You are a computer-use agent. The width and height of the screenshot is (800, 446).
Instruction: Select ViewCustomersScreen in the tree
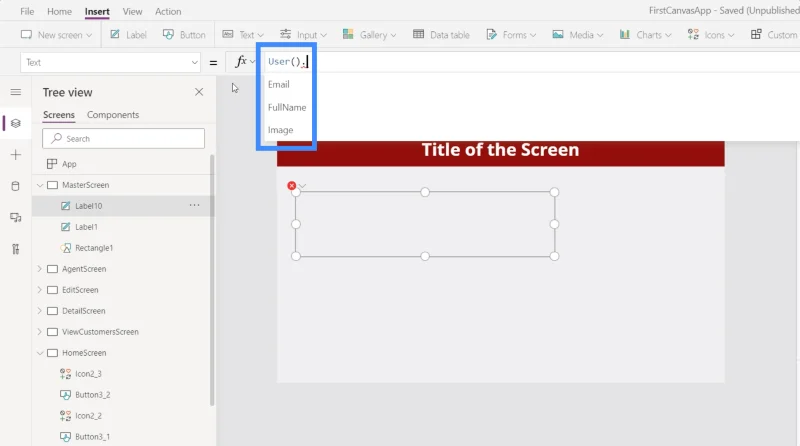coord(100,331)
